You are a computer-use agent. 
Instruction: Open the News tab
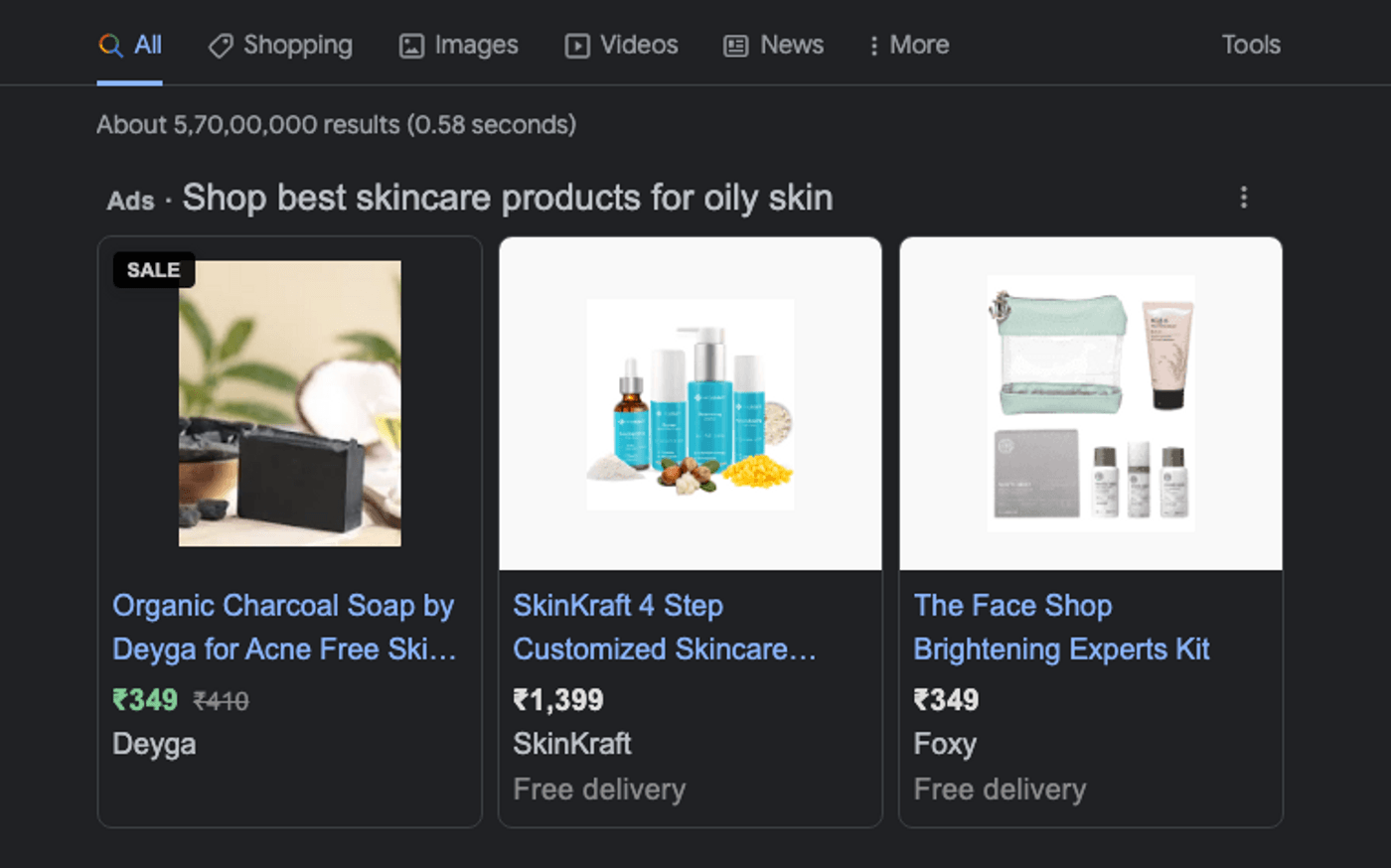tap(792, 45)
